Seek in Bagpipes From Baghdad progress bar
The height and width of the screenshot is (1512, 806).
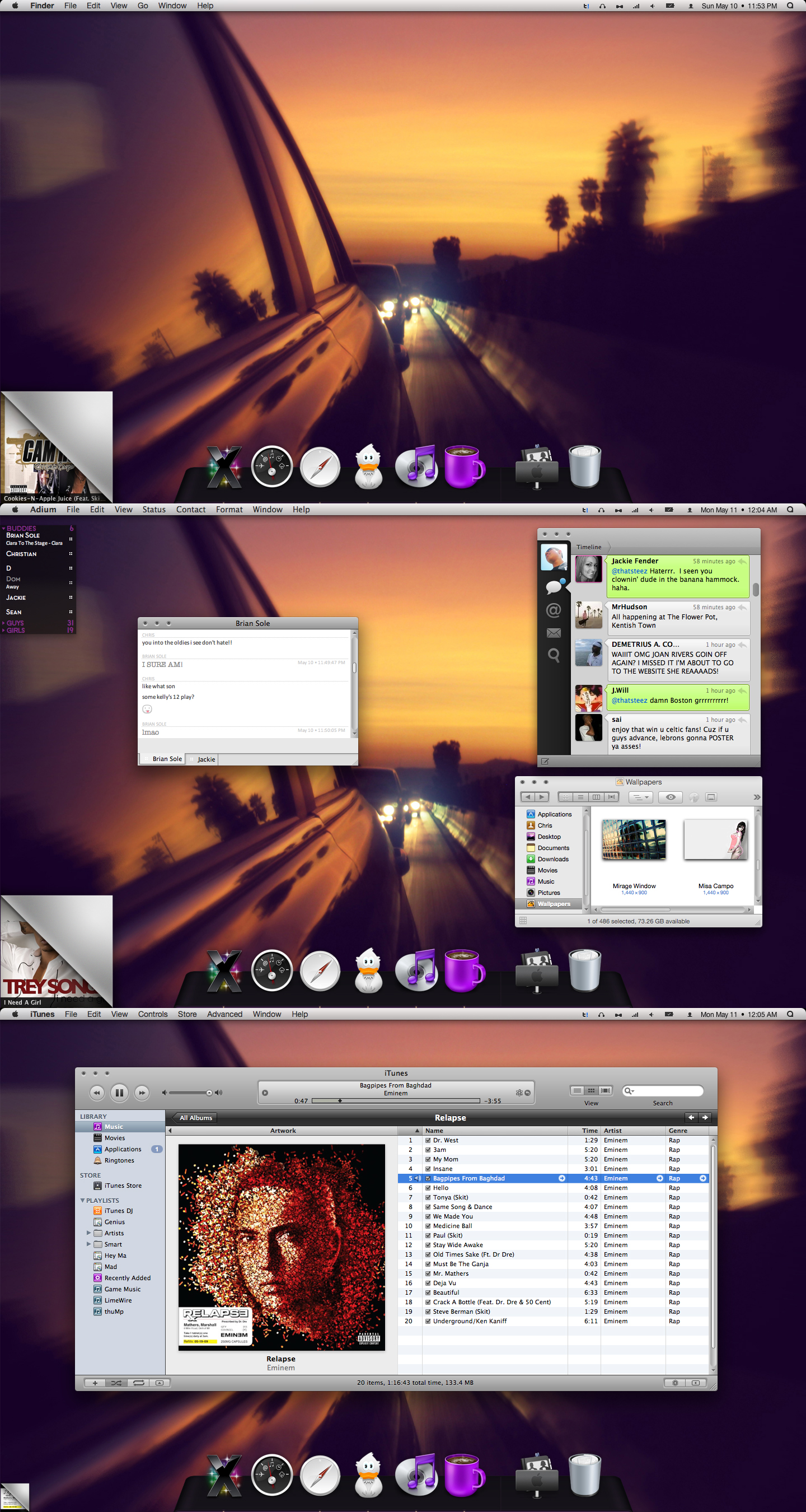(x=395, y=1100)
